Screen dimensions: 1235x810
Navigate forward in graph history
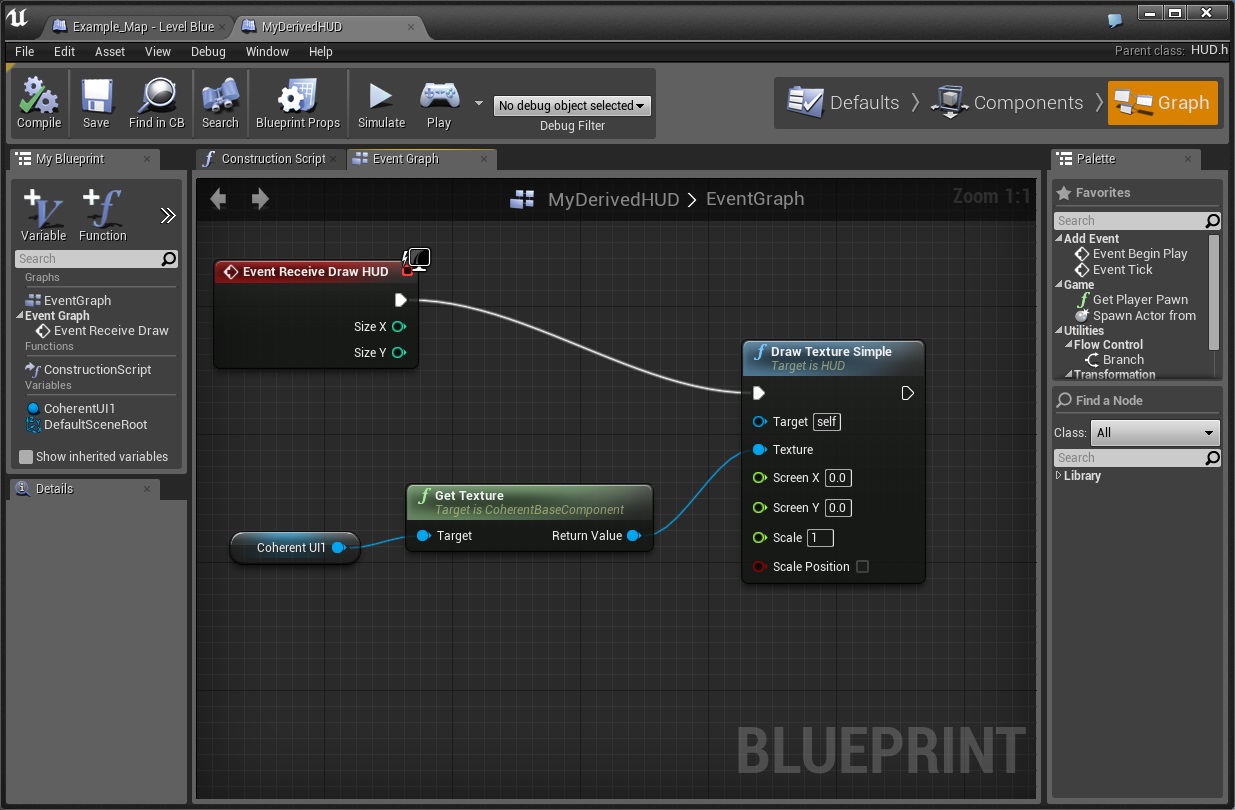(260, 199)
